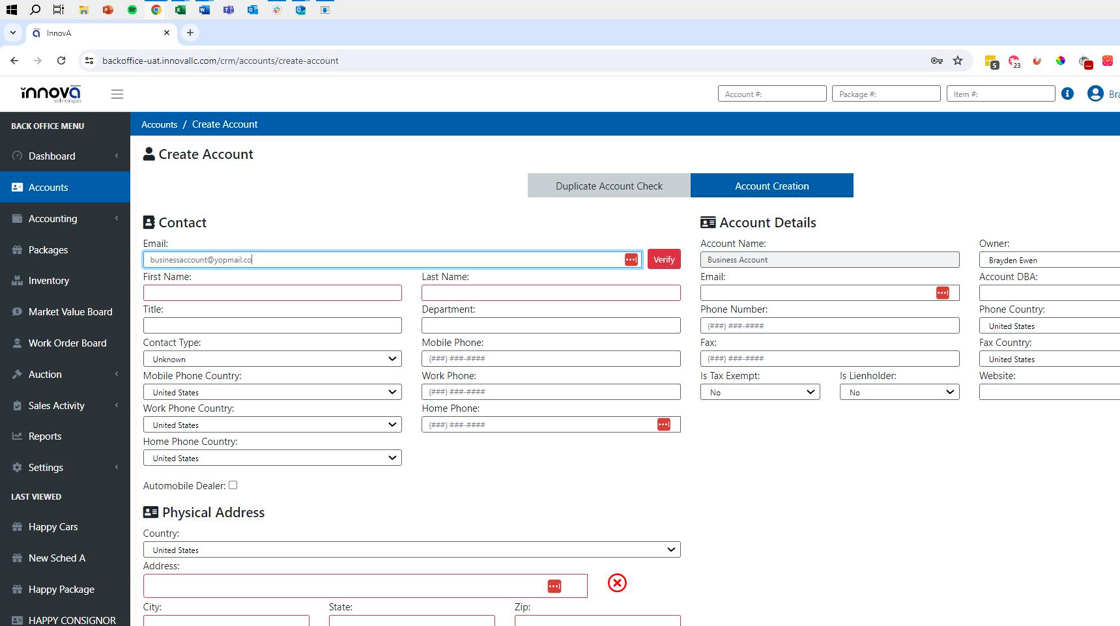
Task: Click red icon inside contact Email field
Action: tap(631, 259)
